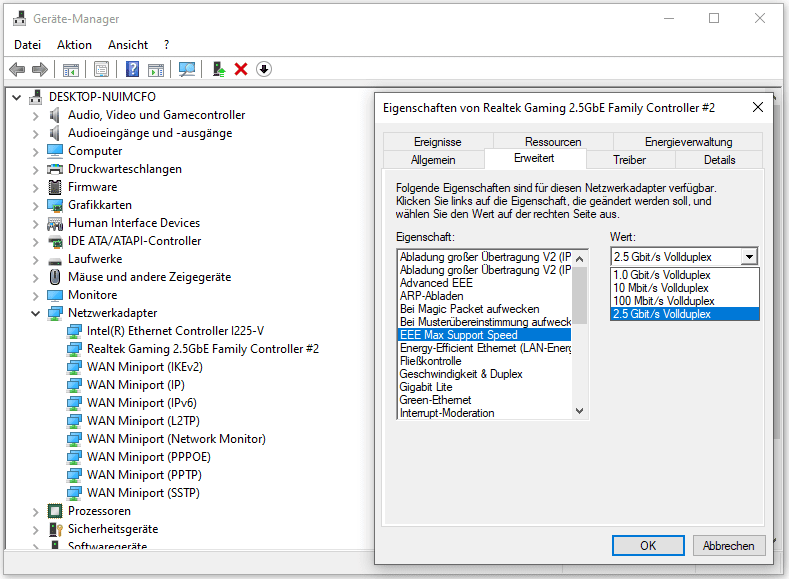Click the blue Help question mark icon
Image resolution: width=789 pixels, height=579 pixels.
coord(132,69)
